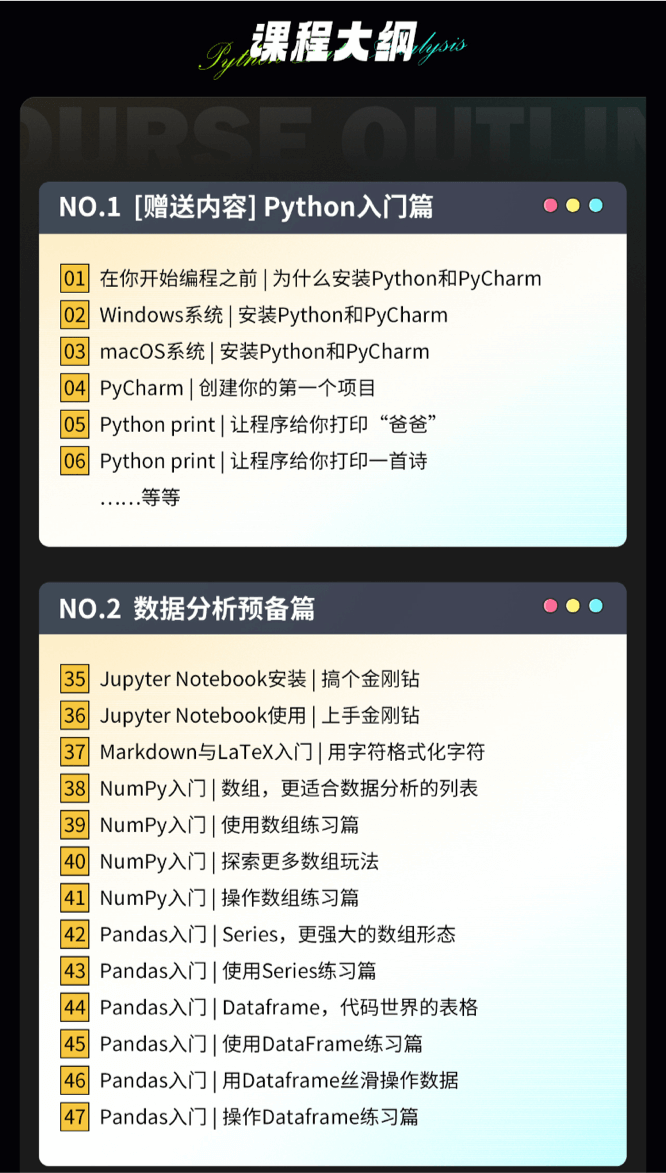Click the 39 number badge

[74, 825]
